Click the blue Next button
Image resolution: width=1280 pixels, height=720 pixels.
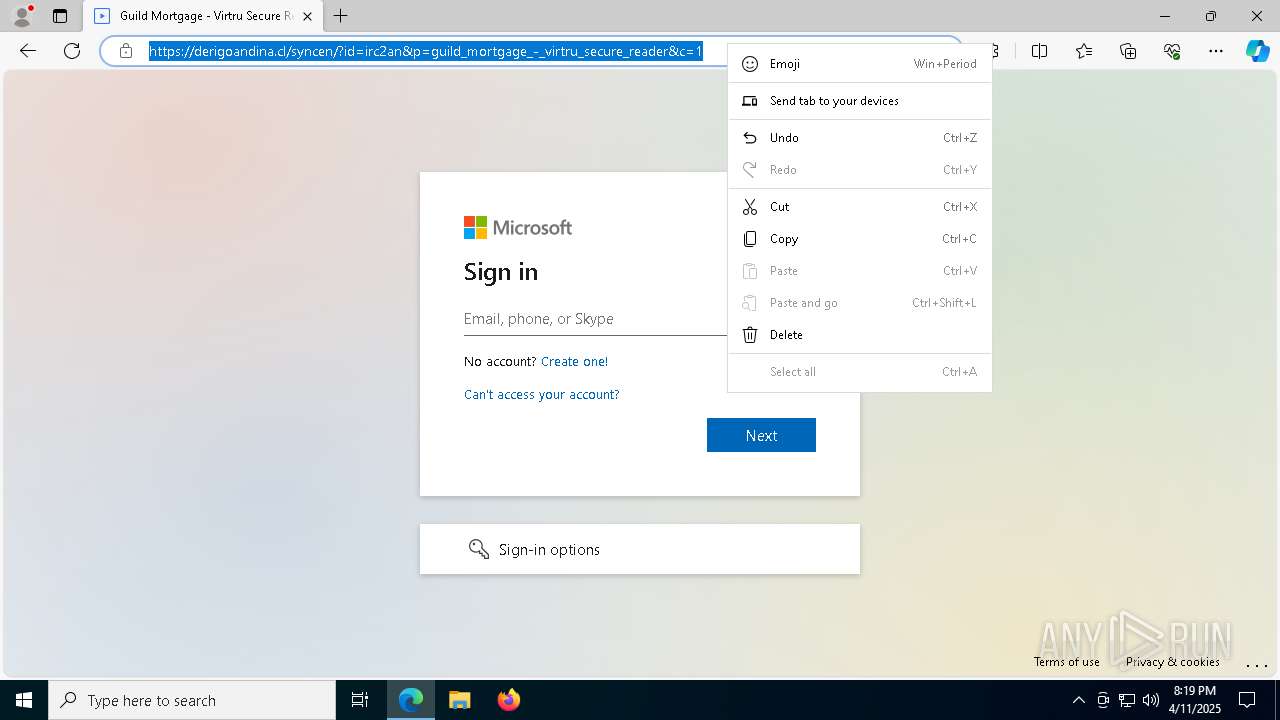[x=761, y=435]
